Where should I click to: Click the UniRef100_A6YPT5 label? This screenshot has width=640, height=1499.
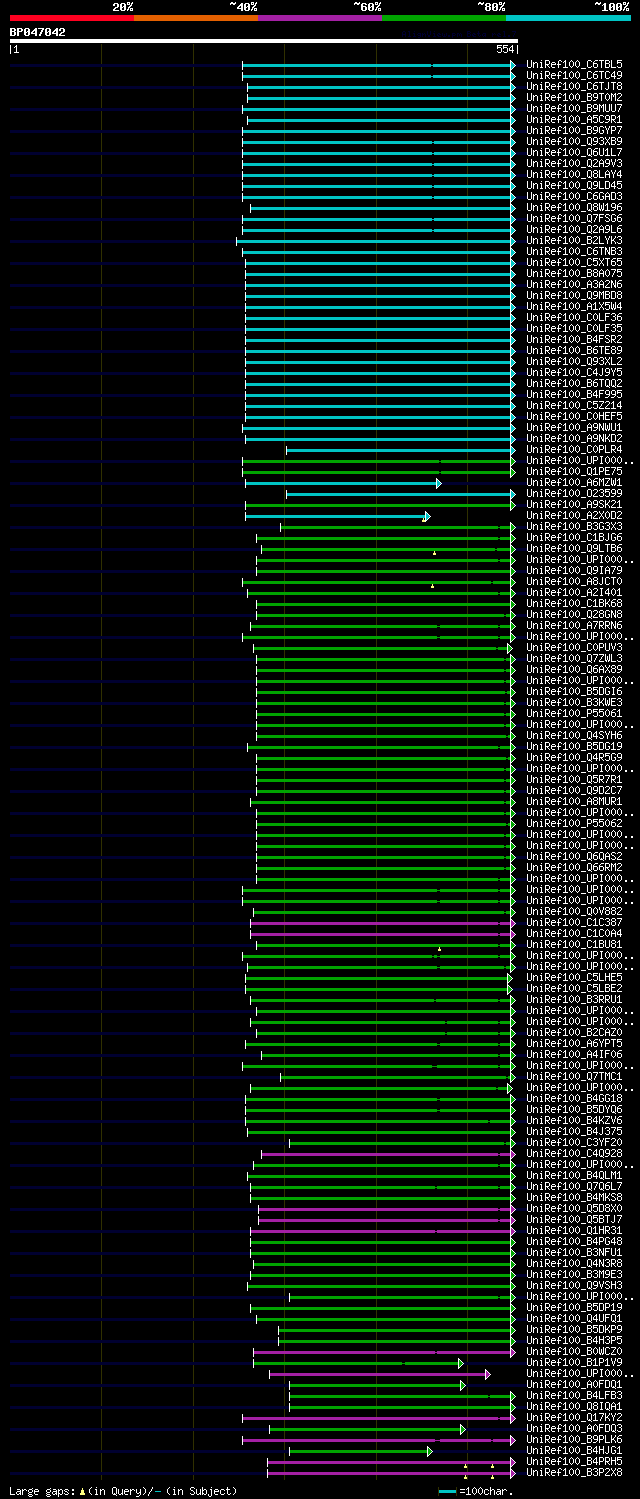click(574, 1043)
